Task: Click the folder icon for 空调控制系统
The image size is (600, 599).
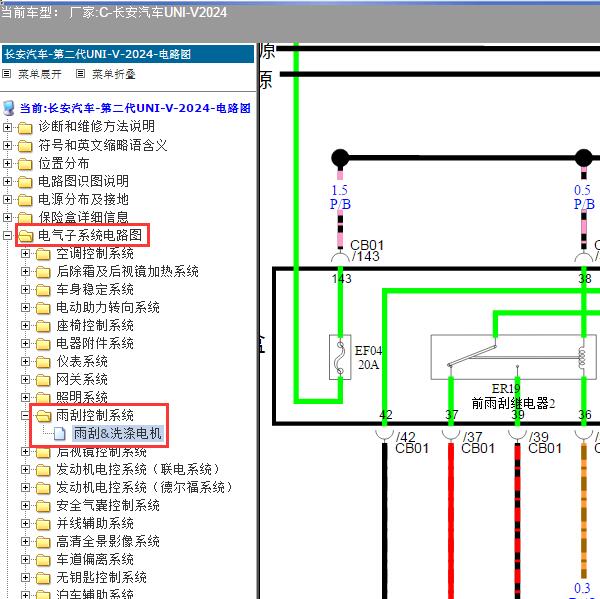Action: tap(43, 254)
